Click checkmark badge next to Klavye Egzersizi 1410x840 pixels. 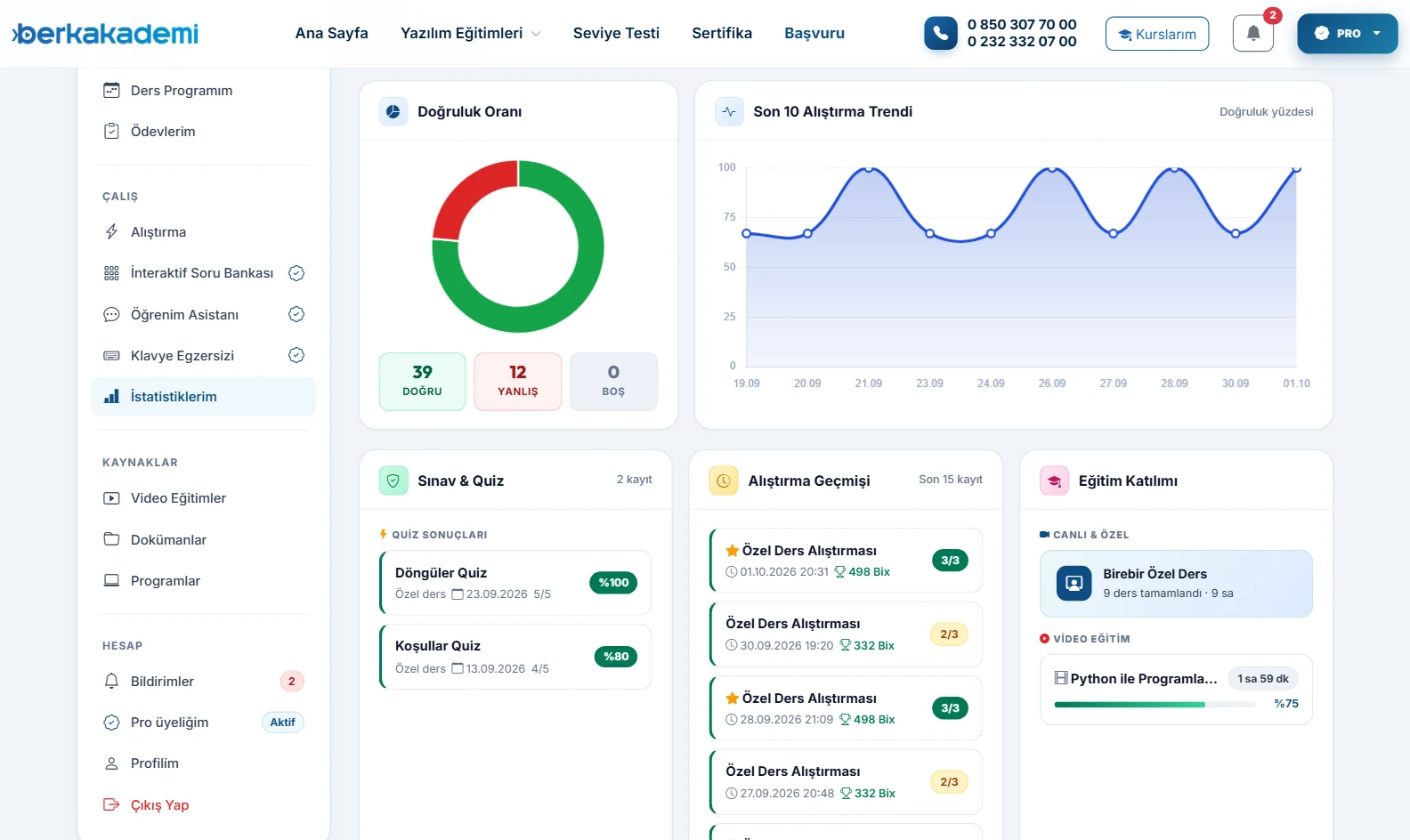point(296,355)
